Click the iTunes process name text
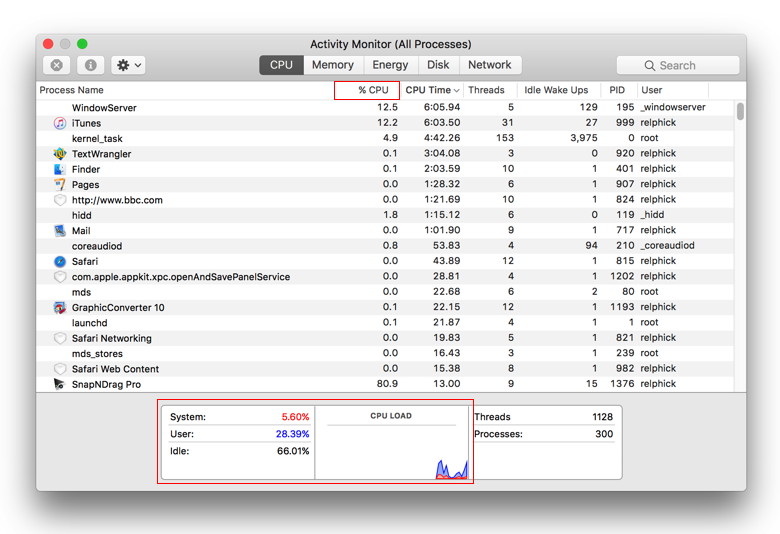 coord(86,123)
